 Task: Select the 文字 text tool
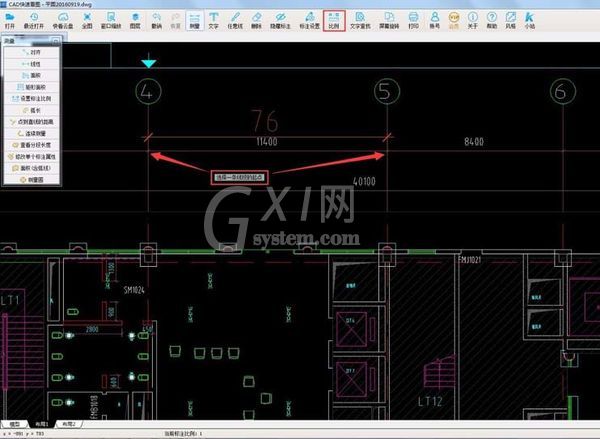click(214, 20)
